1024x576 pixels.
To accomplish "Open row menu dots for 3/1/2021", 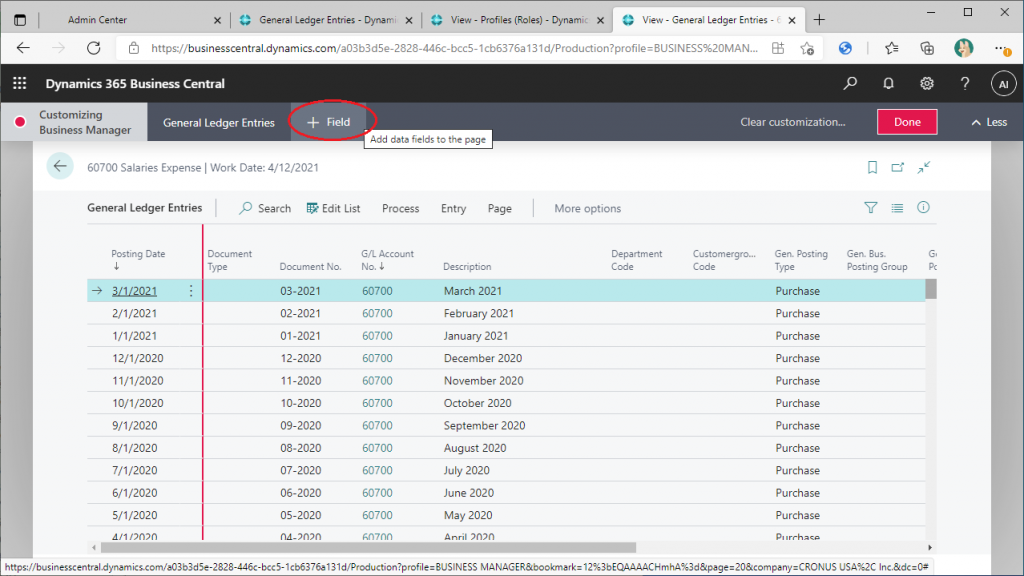I will pyautogui.click(x=191, y=291).
